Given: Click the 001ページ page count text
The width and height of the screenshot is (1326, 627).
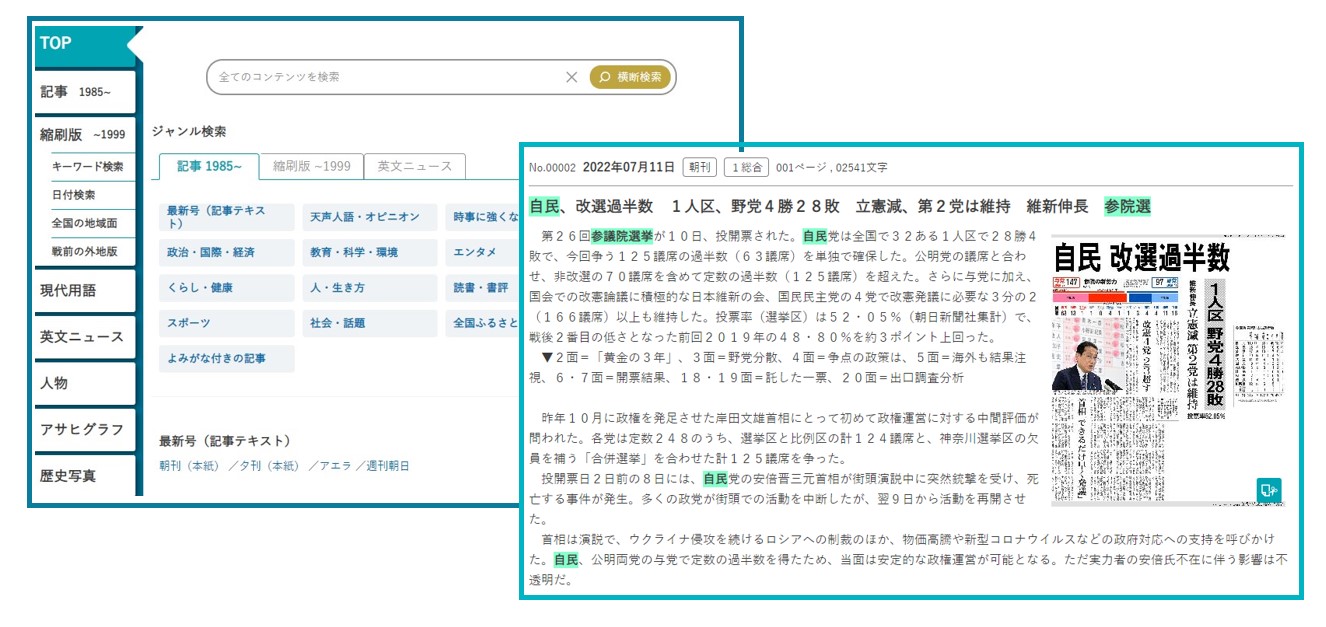Looking at the screenshot, I should coord(803,168).
